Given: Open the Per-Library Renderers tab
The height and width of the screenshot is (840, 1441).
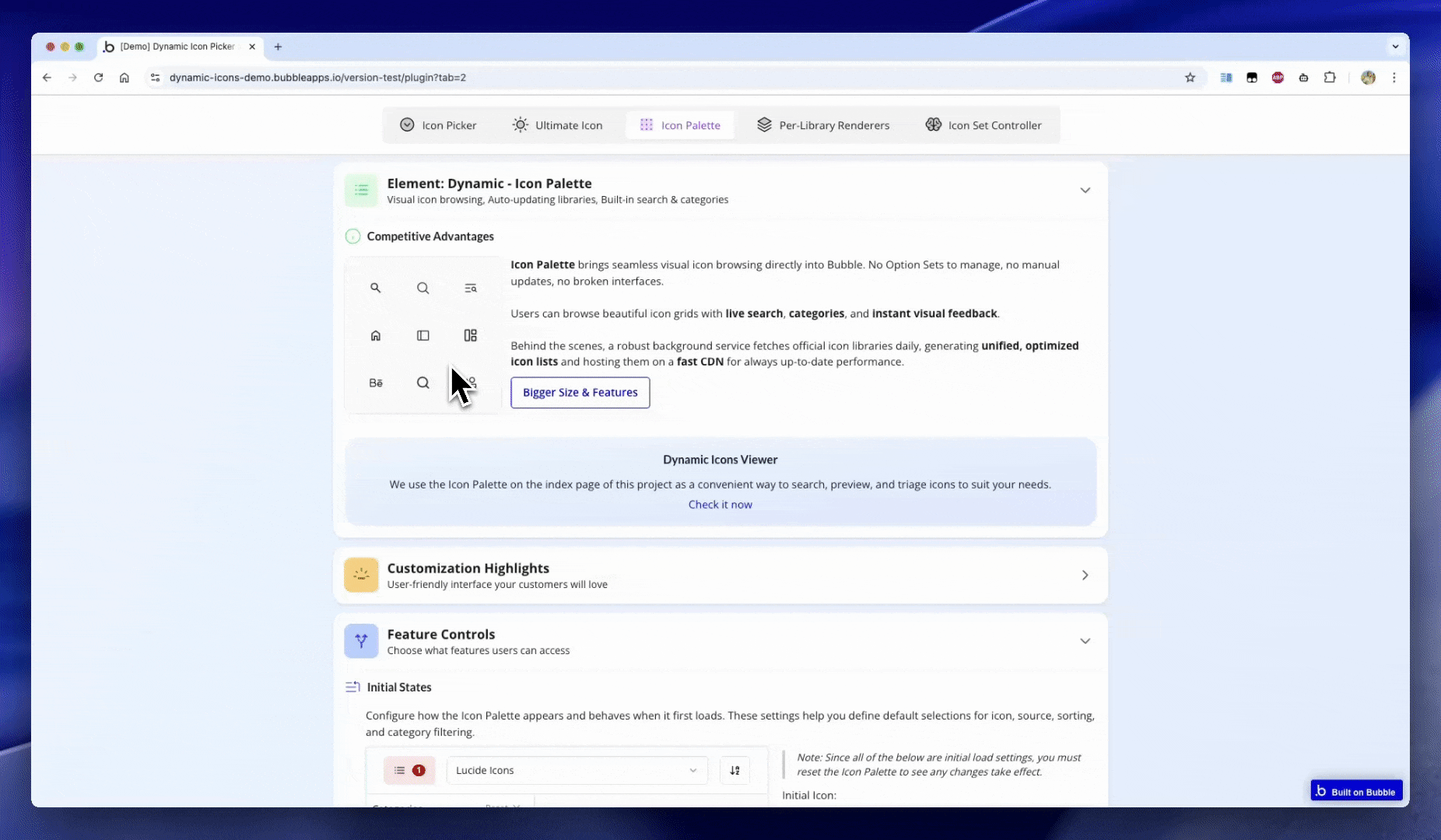Looking at the screenshot, I should pyautogui.click(x=823, y=125).
